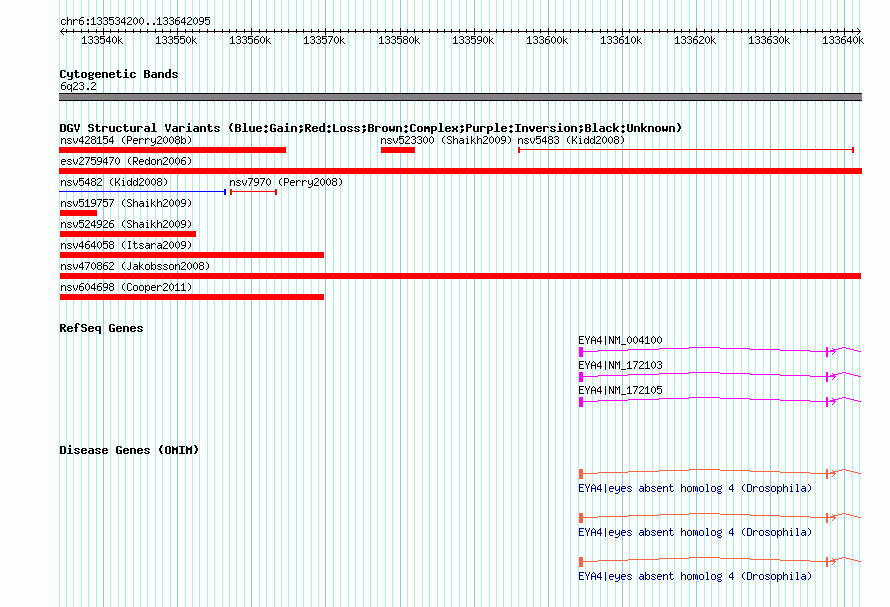
Task: Click the blue gain line for nsv5482
Action: pos(142,192)
